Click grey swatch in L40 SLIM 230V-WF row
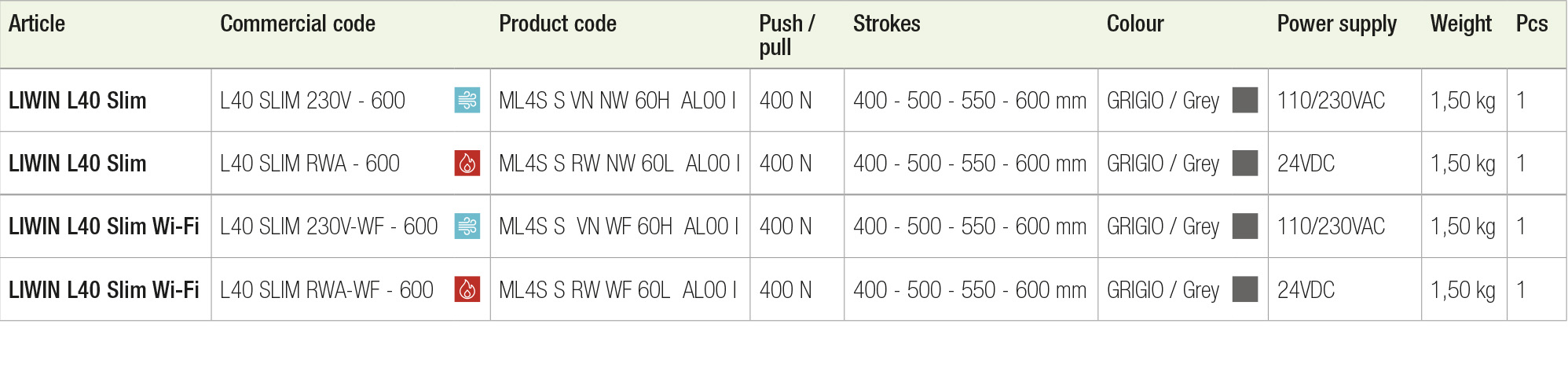 [1245, 226]
